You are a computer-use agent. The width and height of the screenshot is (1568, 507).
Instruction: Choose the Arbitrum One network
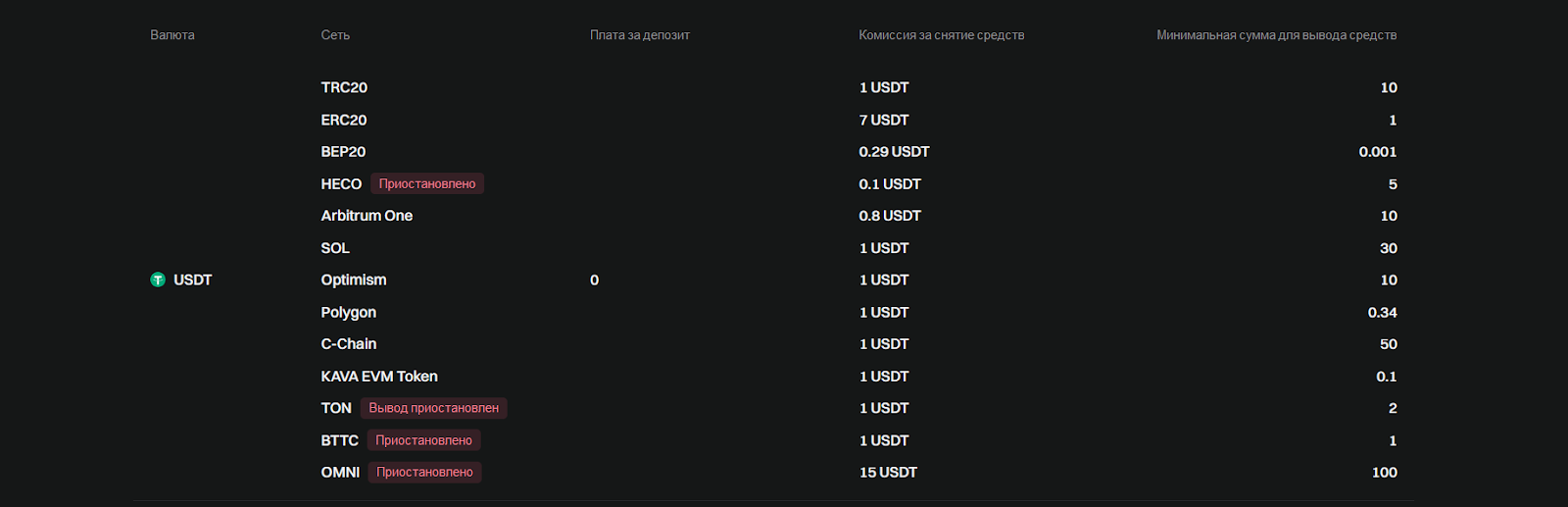(367, 216)
